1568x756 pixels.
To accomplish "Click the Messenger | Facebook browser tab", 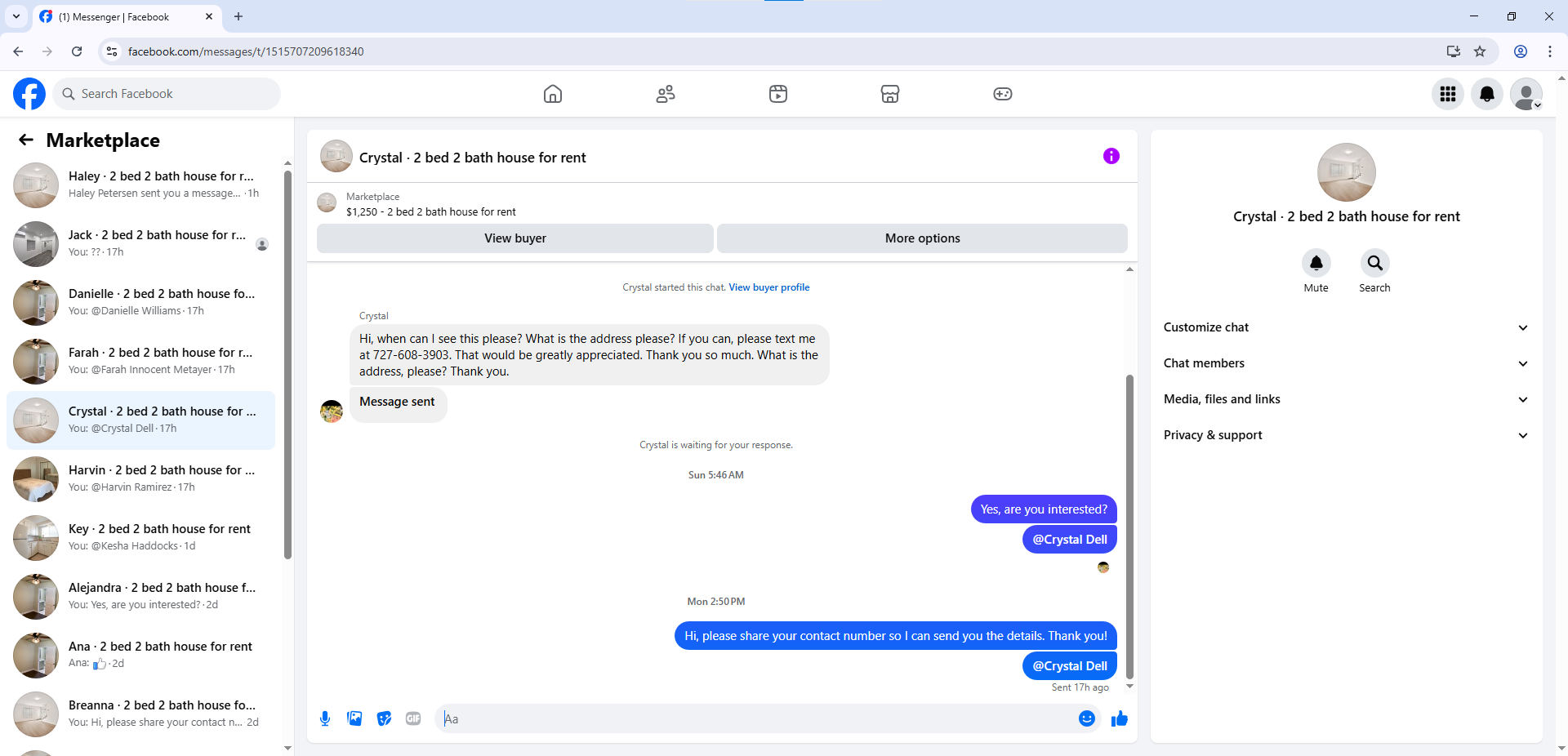I will point(127,16).
